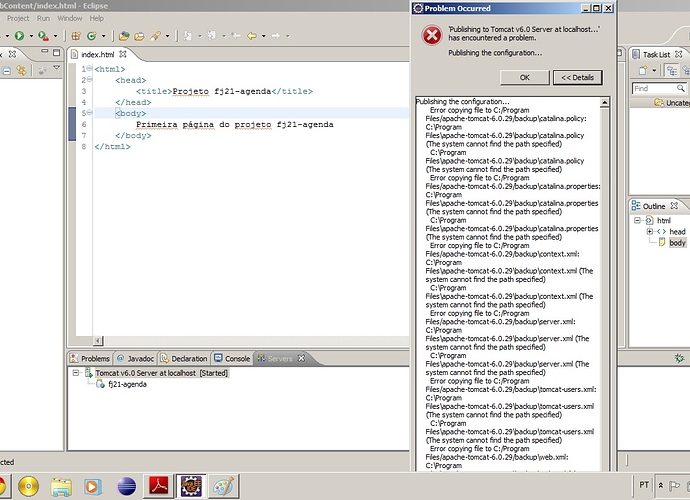
Task: Open the Run menu
Action: click(43, 18)
